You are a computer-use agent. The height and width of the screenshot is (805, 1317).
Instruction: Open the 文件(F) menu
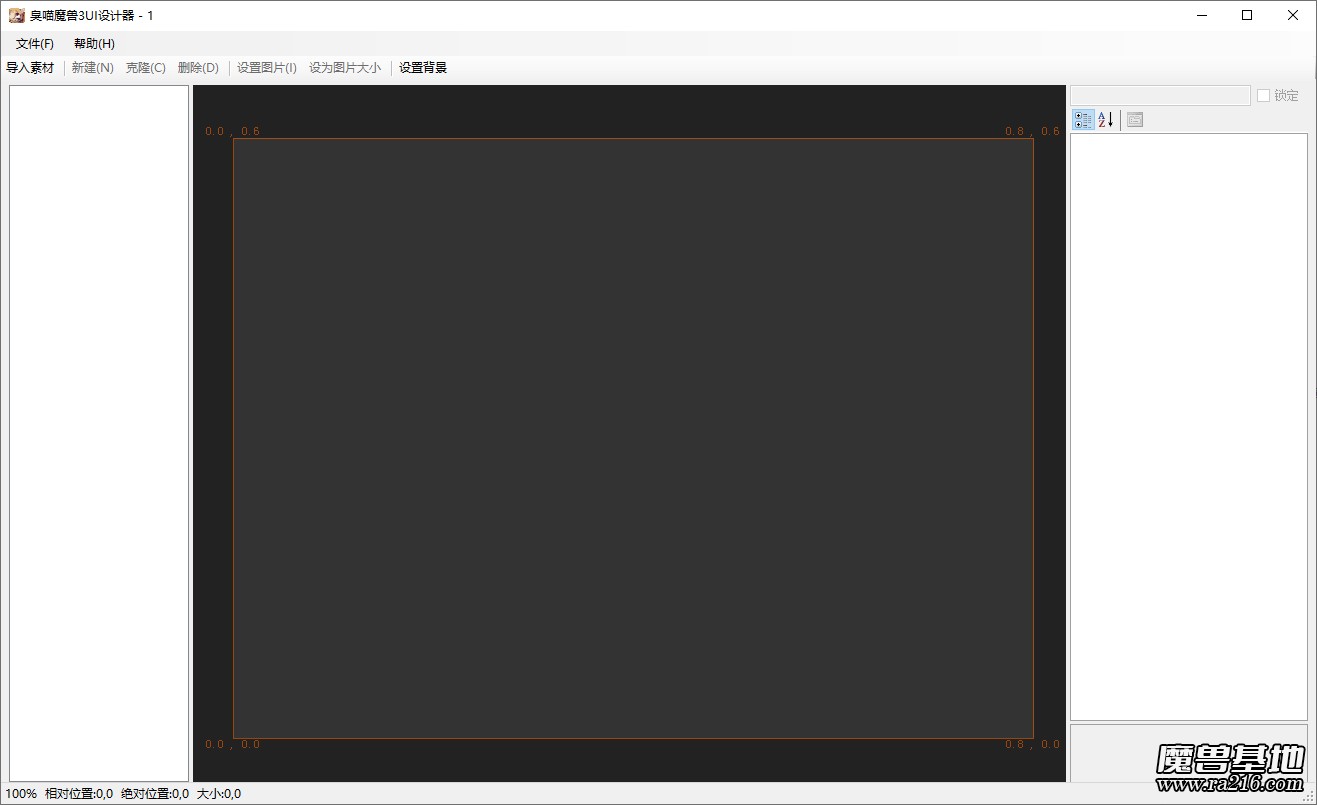35,44
